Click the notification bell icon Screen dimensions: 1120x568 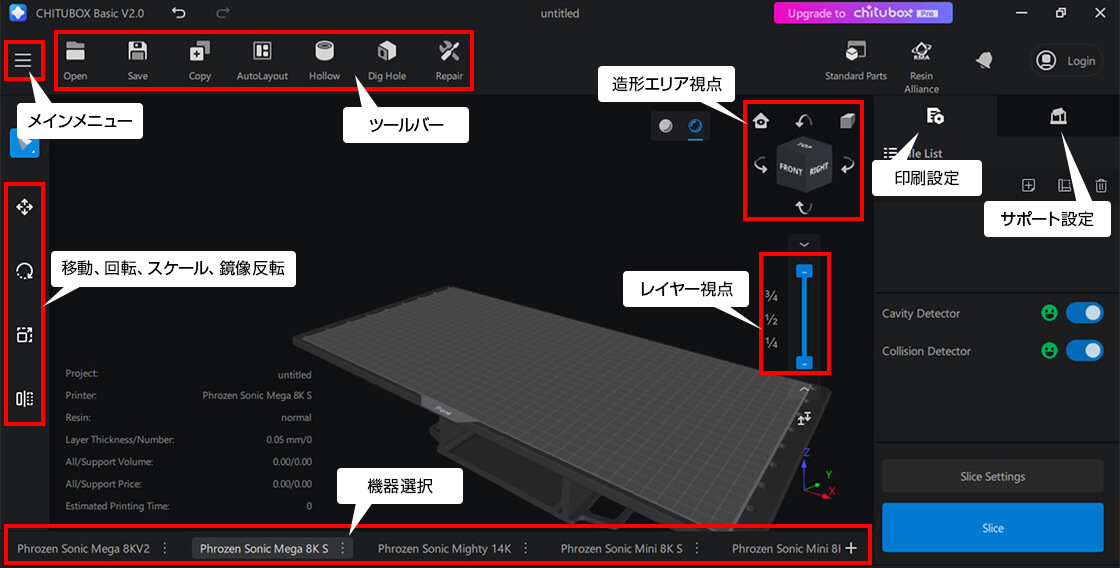point(984,61)
